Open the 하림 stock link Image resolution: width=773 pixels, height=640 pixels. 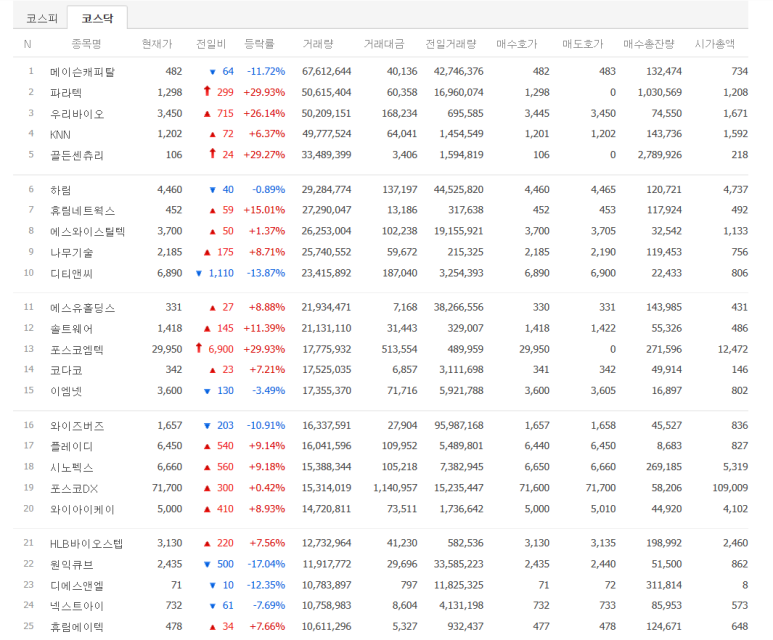[60, 190]
